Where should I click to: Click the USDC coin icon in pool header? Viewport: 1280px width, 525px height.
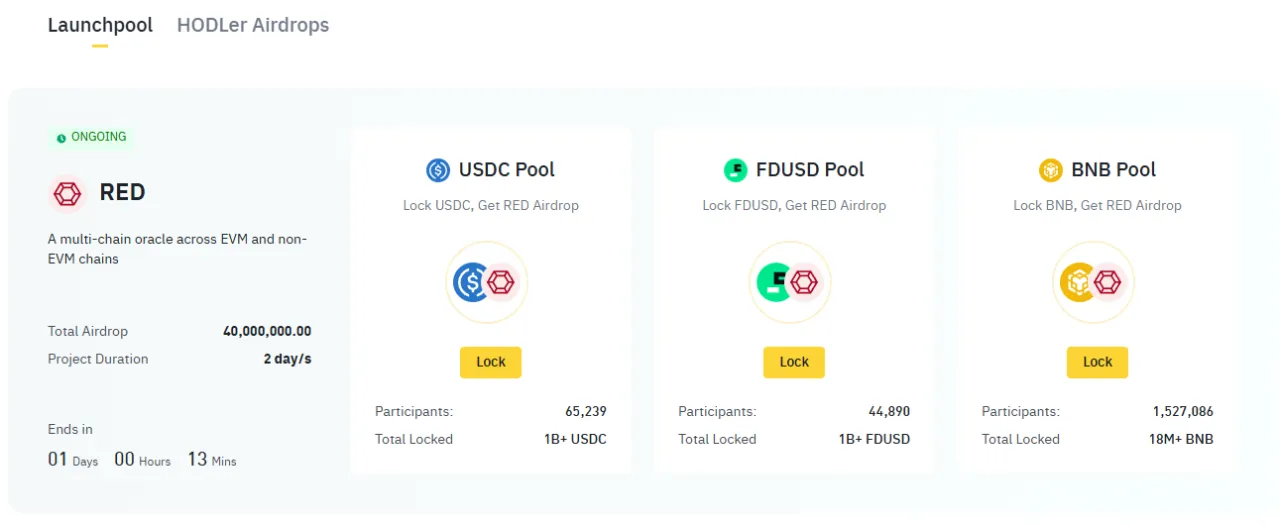click(x=438, y=170)
